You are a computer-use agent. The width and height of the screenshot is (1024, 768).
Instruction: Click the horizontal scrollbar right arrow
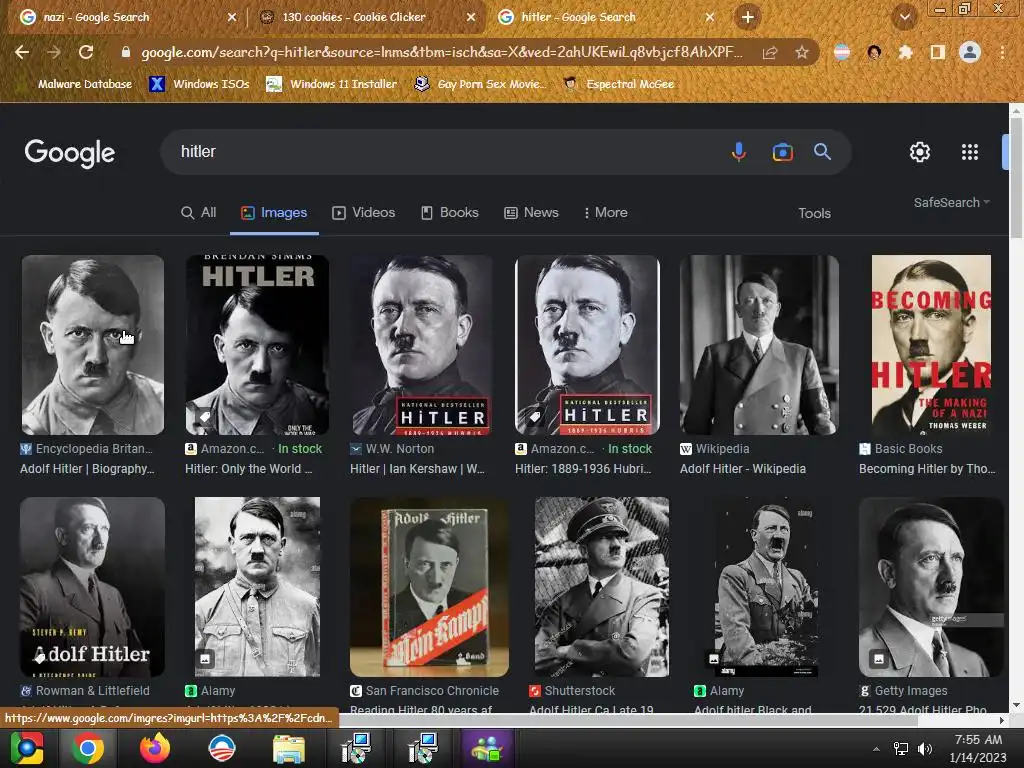tap(1002, 720)
